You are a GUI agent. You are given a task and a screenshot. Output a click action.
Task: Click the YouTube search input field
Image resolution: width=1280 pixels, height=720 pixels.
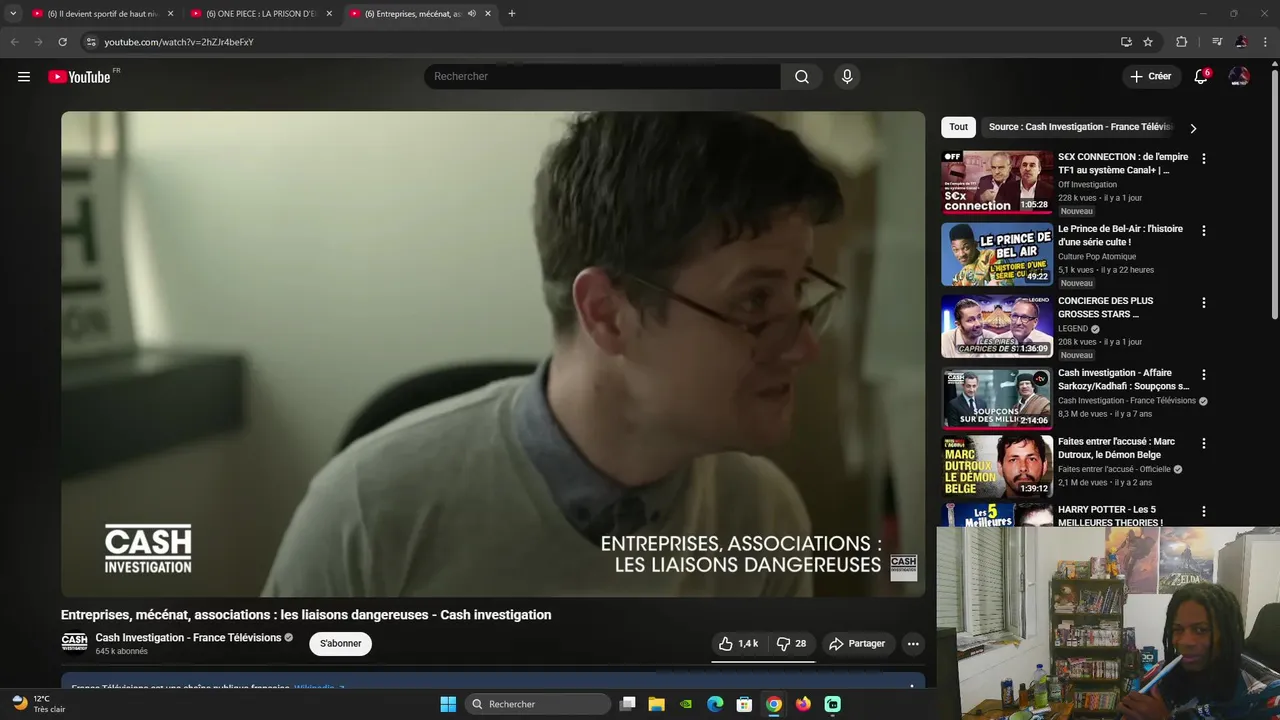[x=602, y=77]
